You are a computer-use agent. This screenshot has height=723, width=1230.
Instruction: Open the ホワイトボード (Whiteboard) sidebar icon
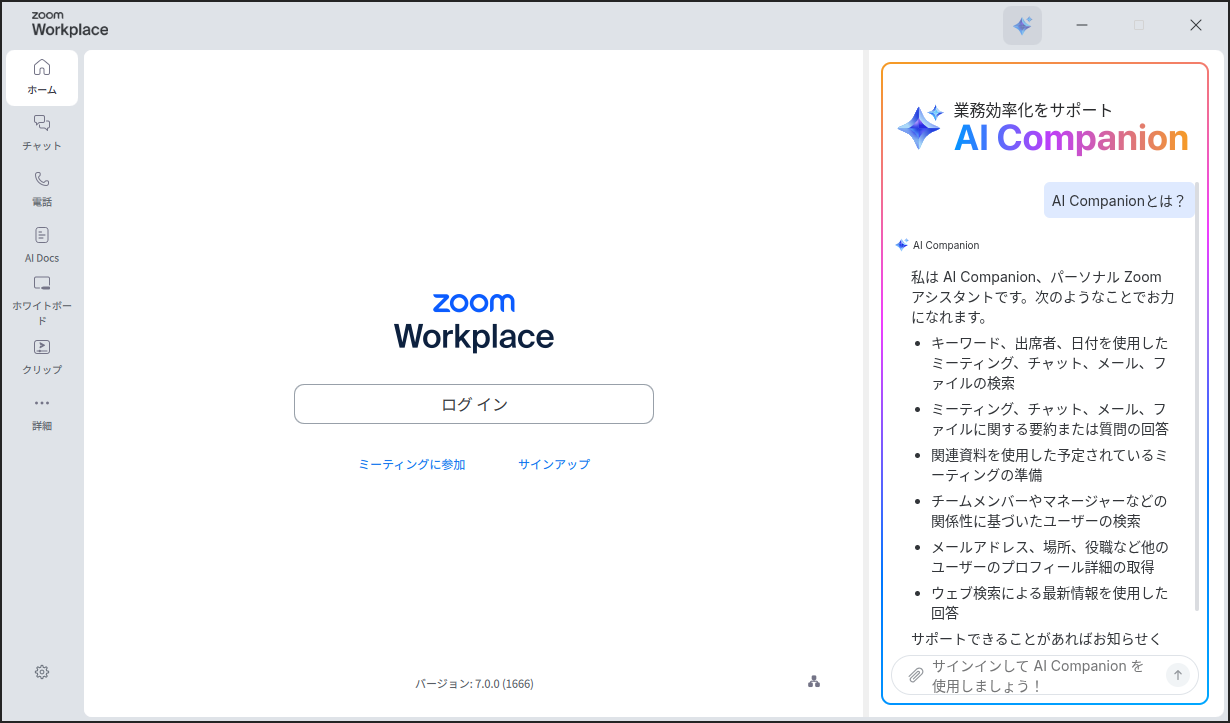coord(42,300)
